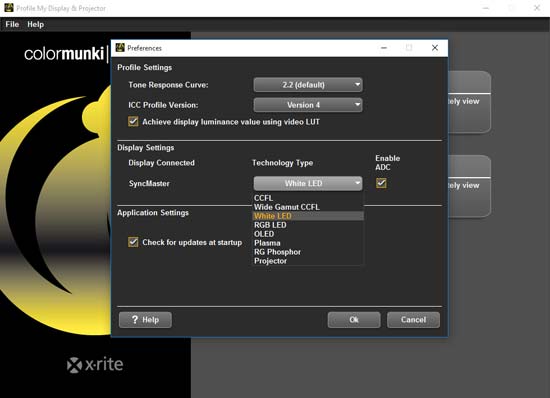The width and height of the screenshot is (550, 398).
Task: Open ICC Profile Version dropdown
Action: (308, 105)
